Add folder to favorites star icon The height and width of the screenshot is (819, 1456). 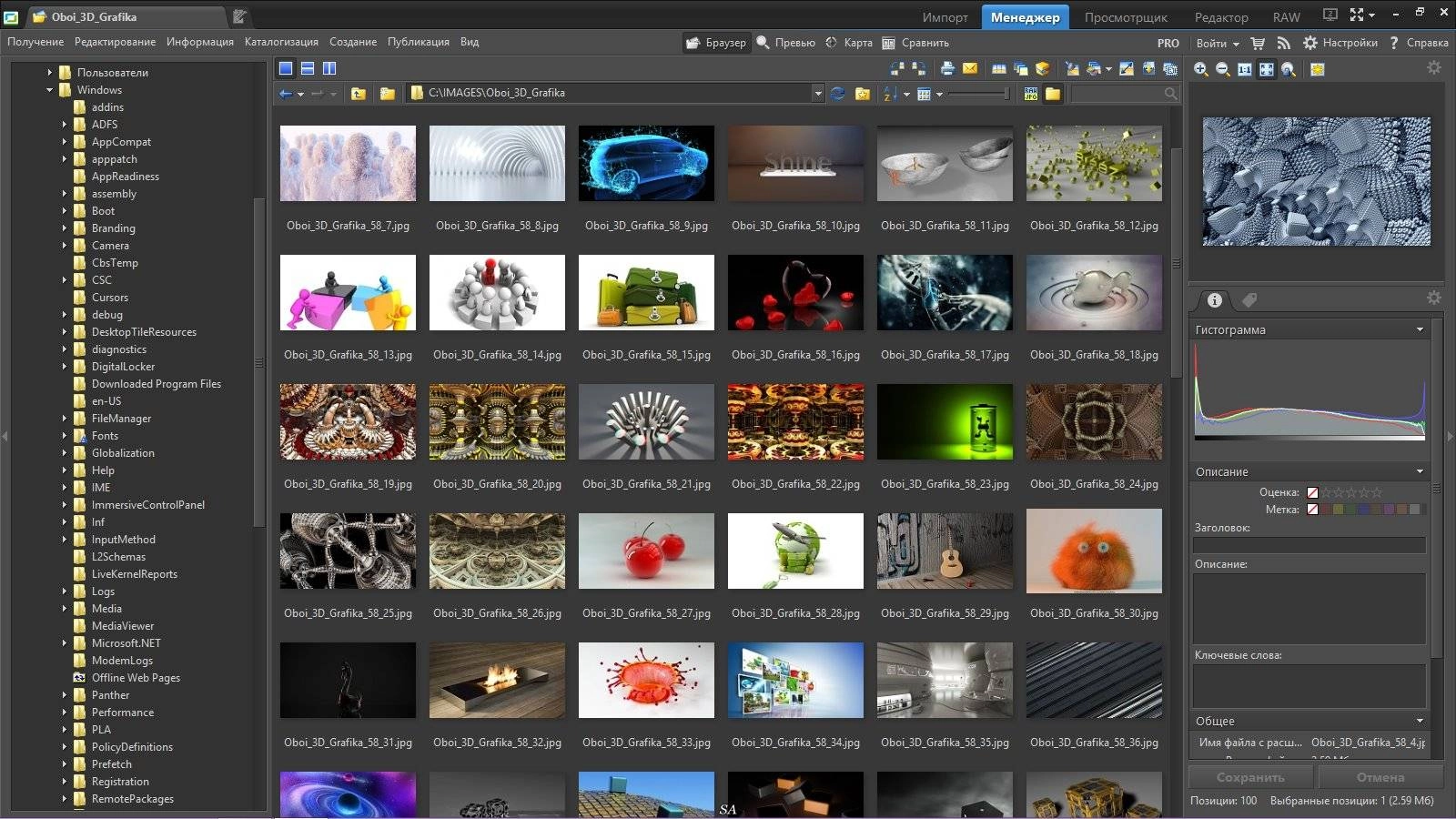(x=863, y=93)
